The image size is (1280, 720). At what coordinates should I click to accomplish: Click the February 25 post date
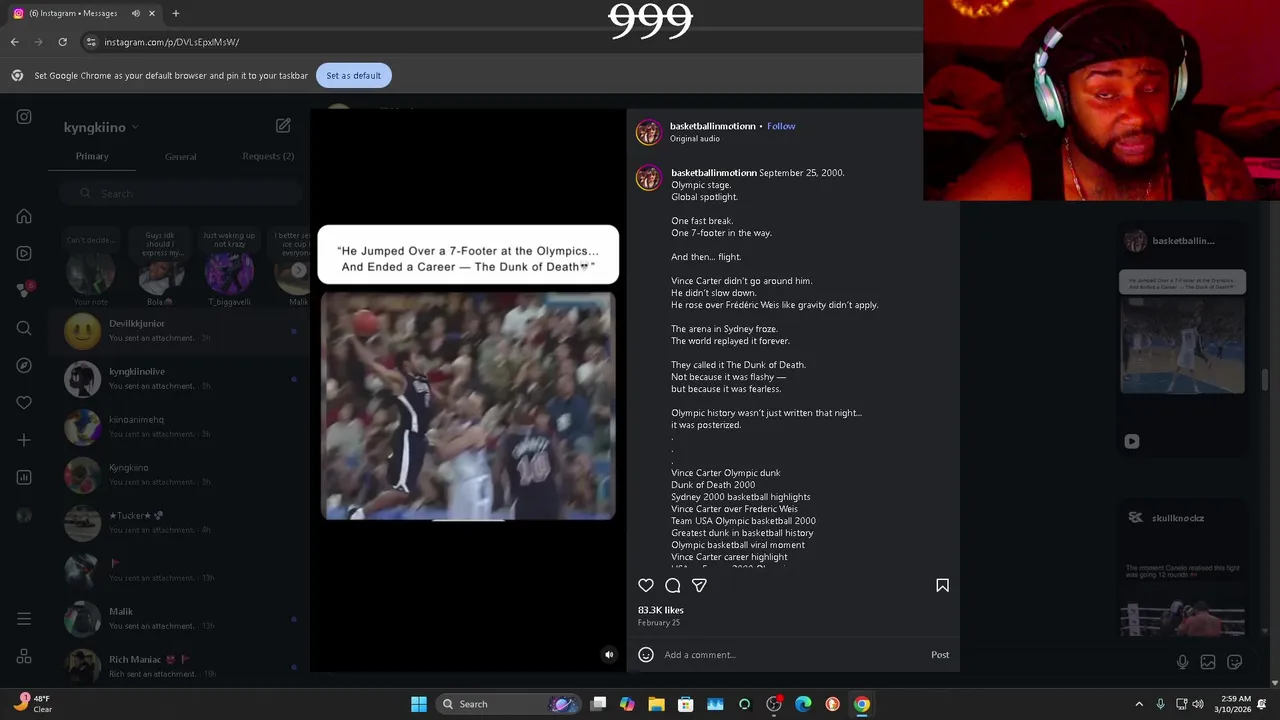(659, 623)
